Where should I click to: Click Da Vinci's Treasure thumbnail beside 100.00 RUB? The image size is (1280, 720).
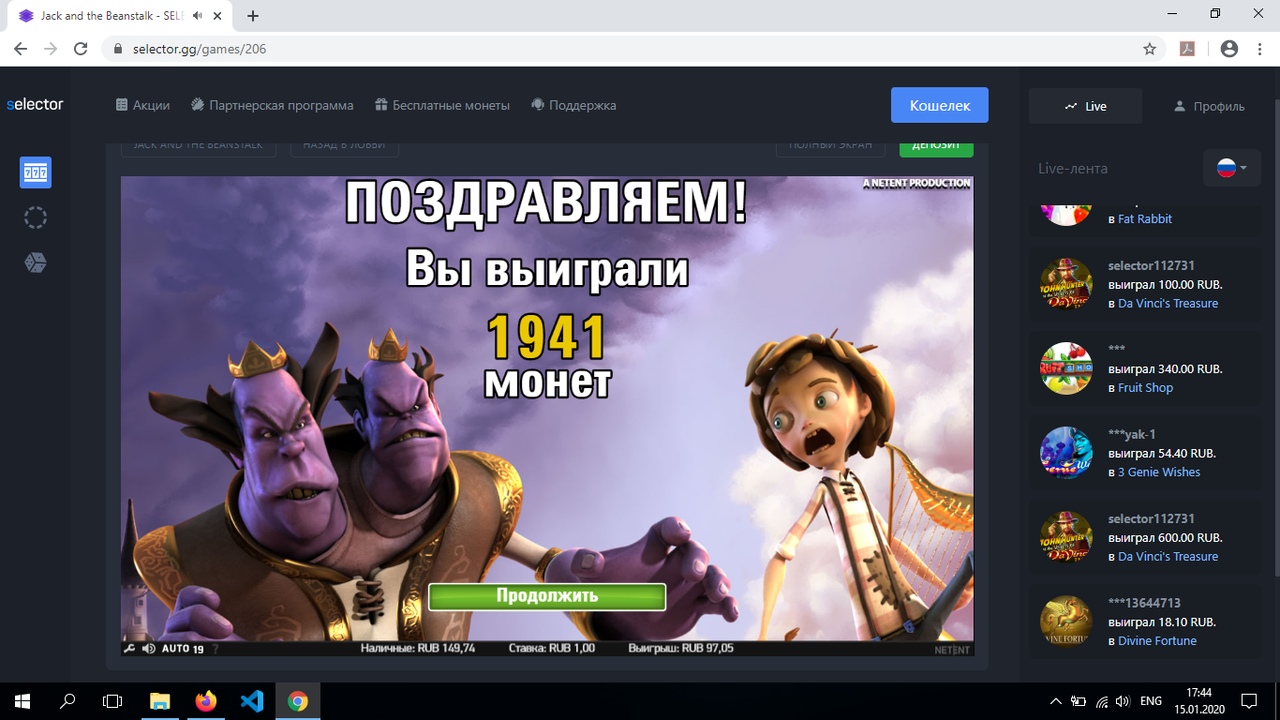1066,284
